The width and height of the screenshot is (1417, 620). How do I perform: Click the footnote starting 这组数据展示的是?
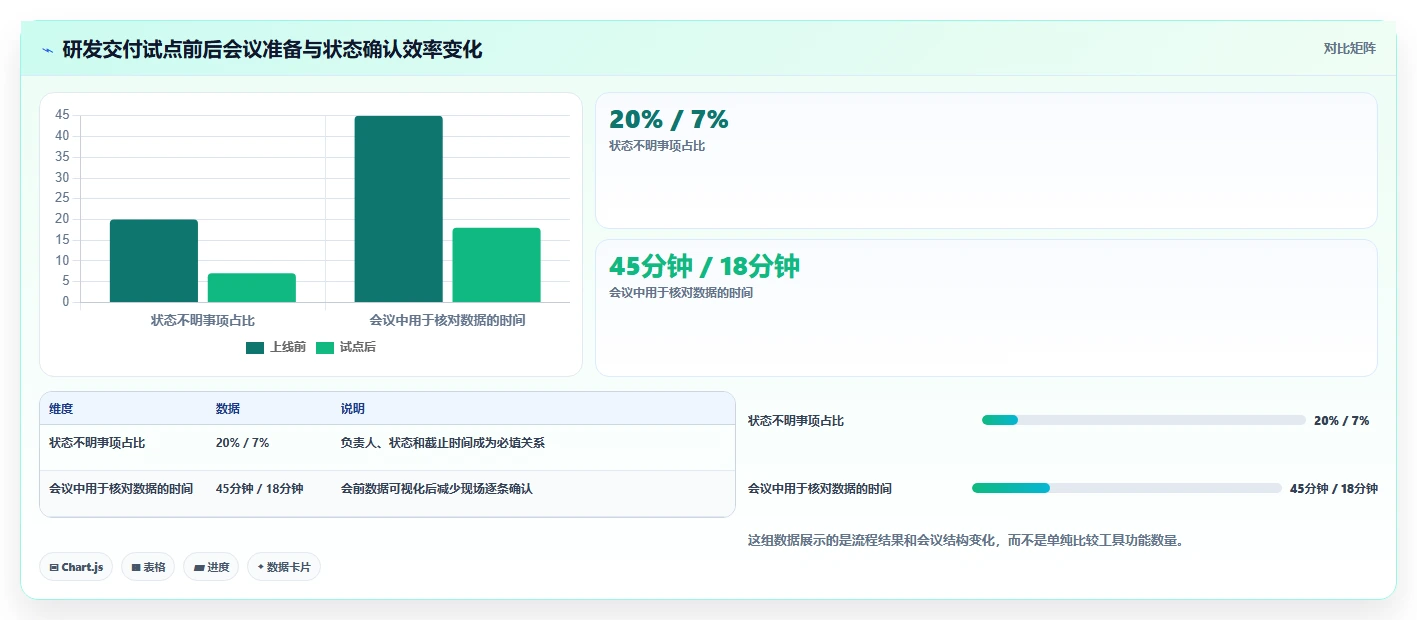click(966, 540)
